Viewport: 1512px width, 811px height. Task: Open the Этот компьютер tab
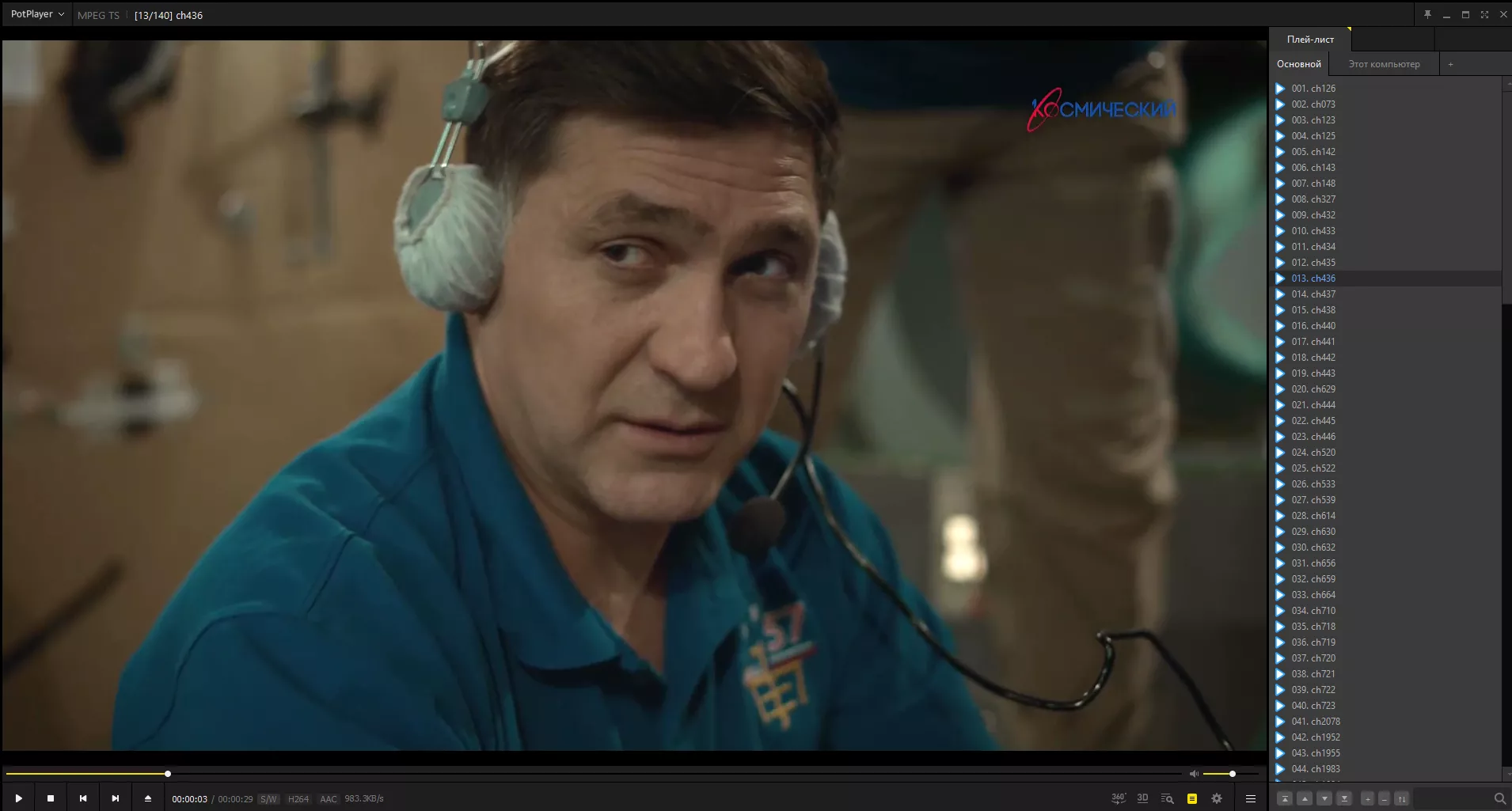pos(1384,64)
